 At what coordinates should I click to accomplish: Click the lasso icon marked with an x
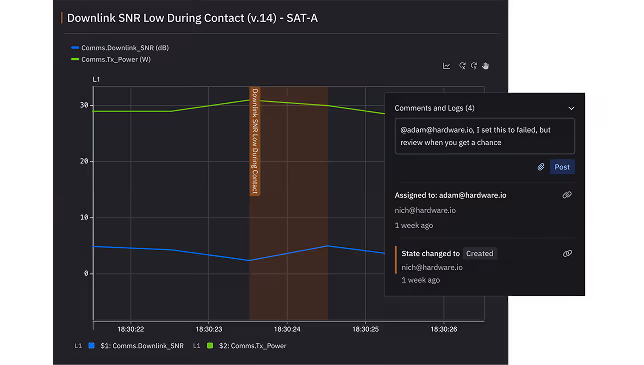[462, 66]
